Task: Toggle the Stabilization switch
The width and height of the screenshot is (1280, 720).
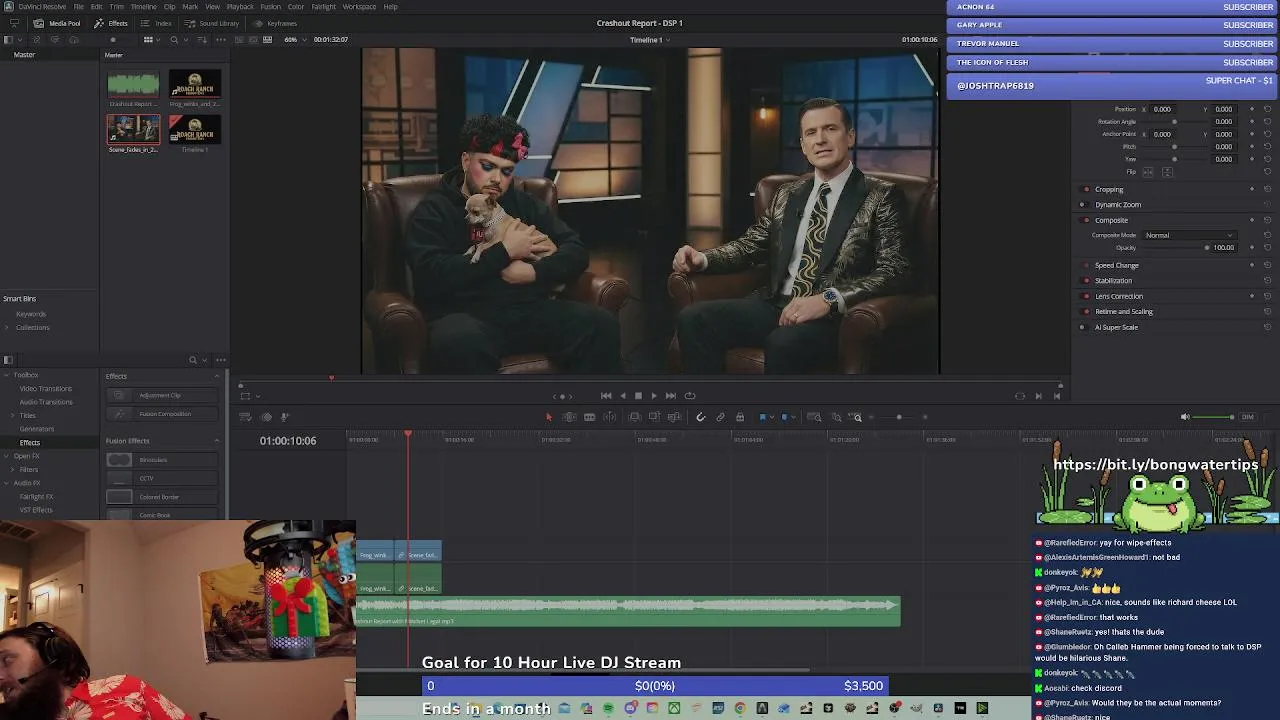Action: click(x=1087, y=281)
